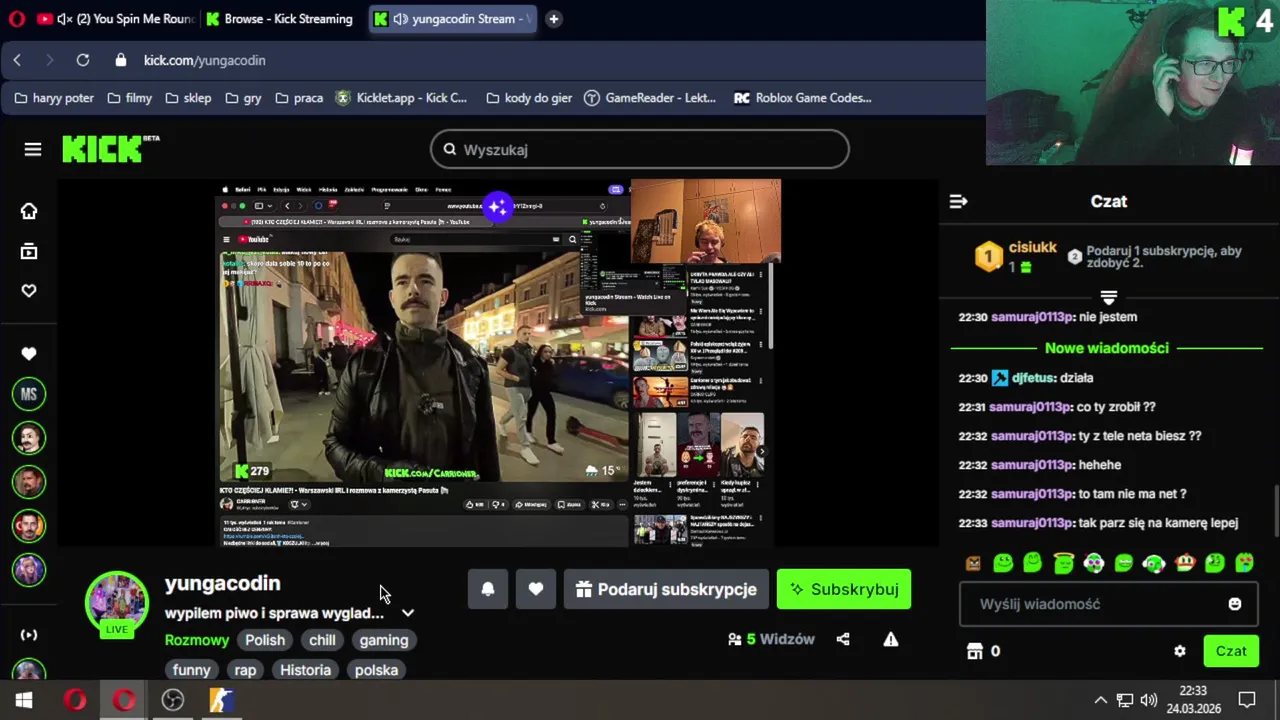The image size is (1280, 720).
Task: Open the gry bookmarks folder
Action: [x=243, y=98]
